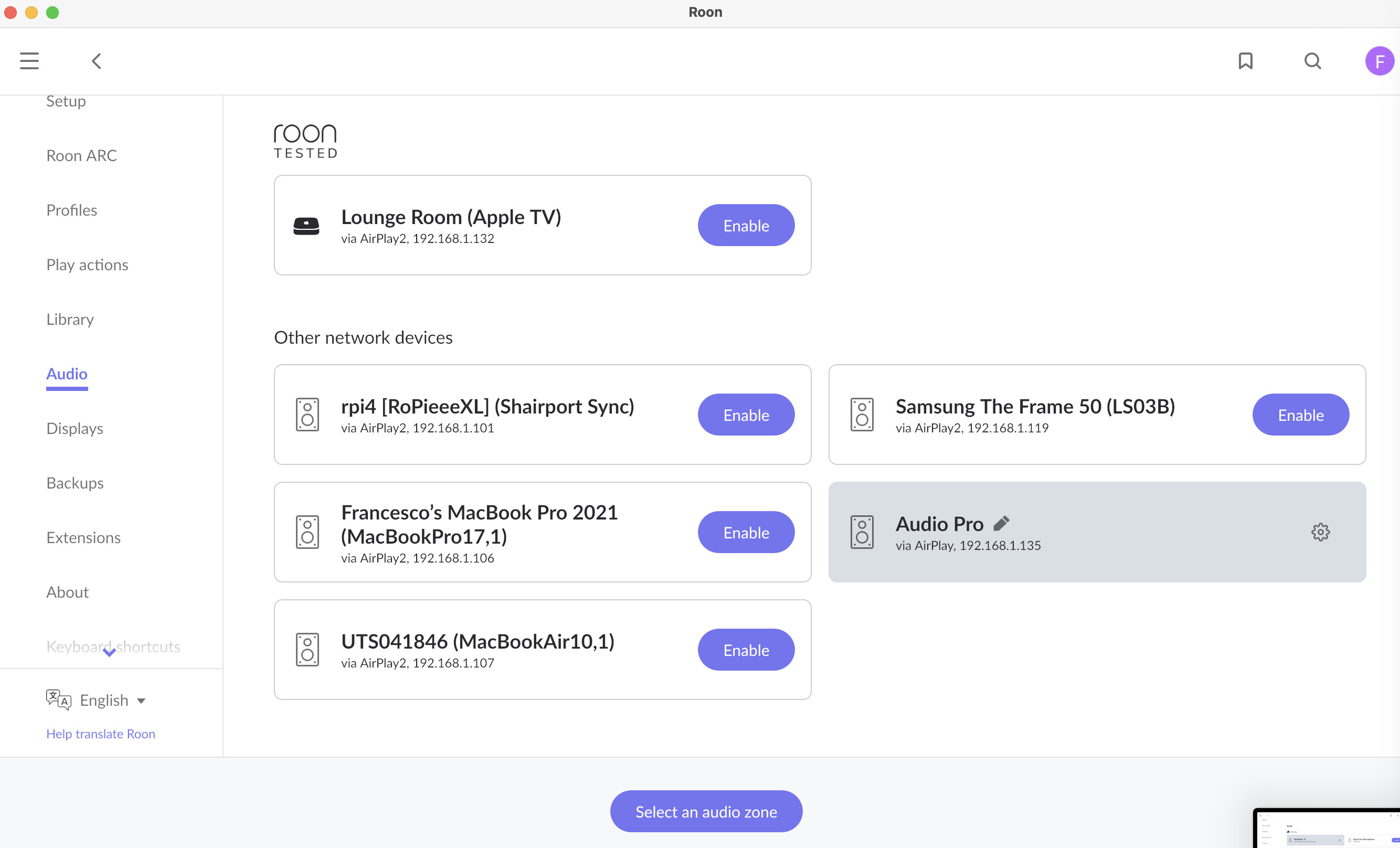Click the language translate icon
Screen dimensions: 1400x848
59,699
